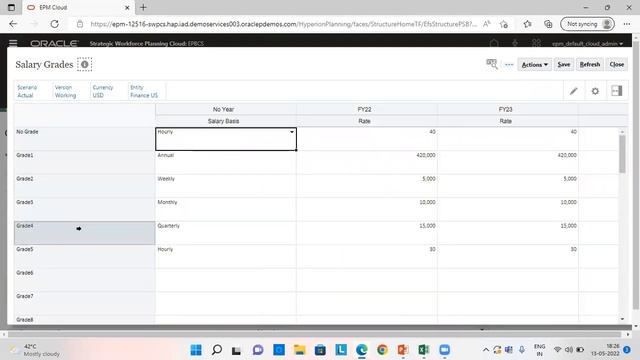The image size is (640, 360).
Task: Click Grade3 Monthly salary basis cell
Action: (226, 209)
